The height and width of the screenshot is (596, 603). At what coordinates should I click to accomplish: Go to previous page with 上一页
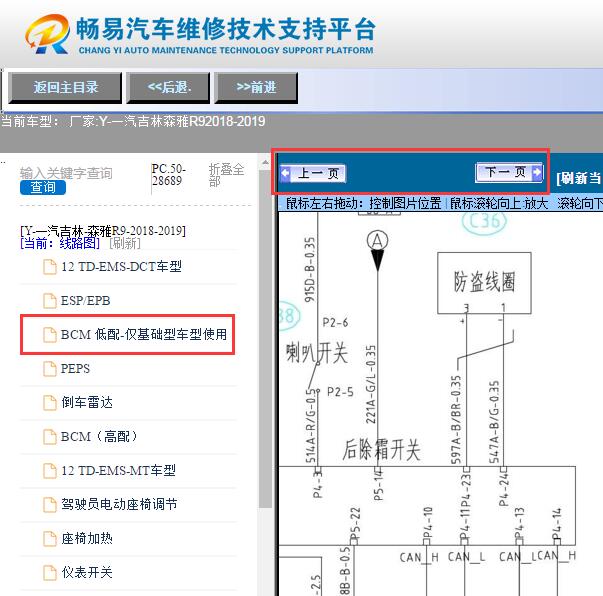313,173
